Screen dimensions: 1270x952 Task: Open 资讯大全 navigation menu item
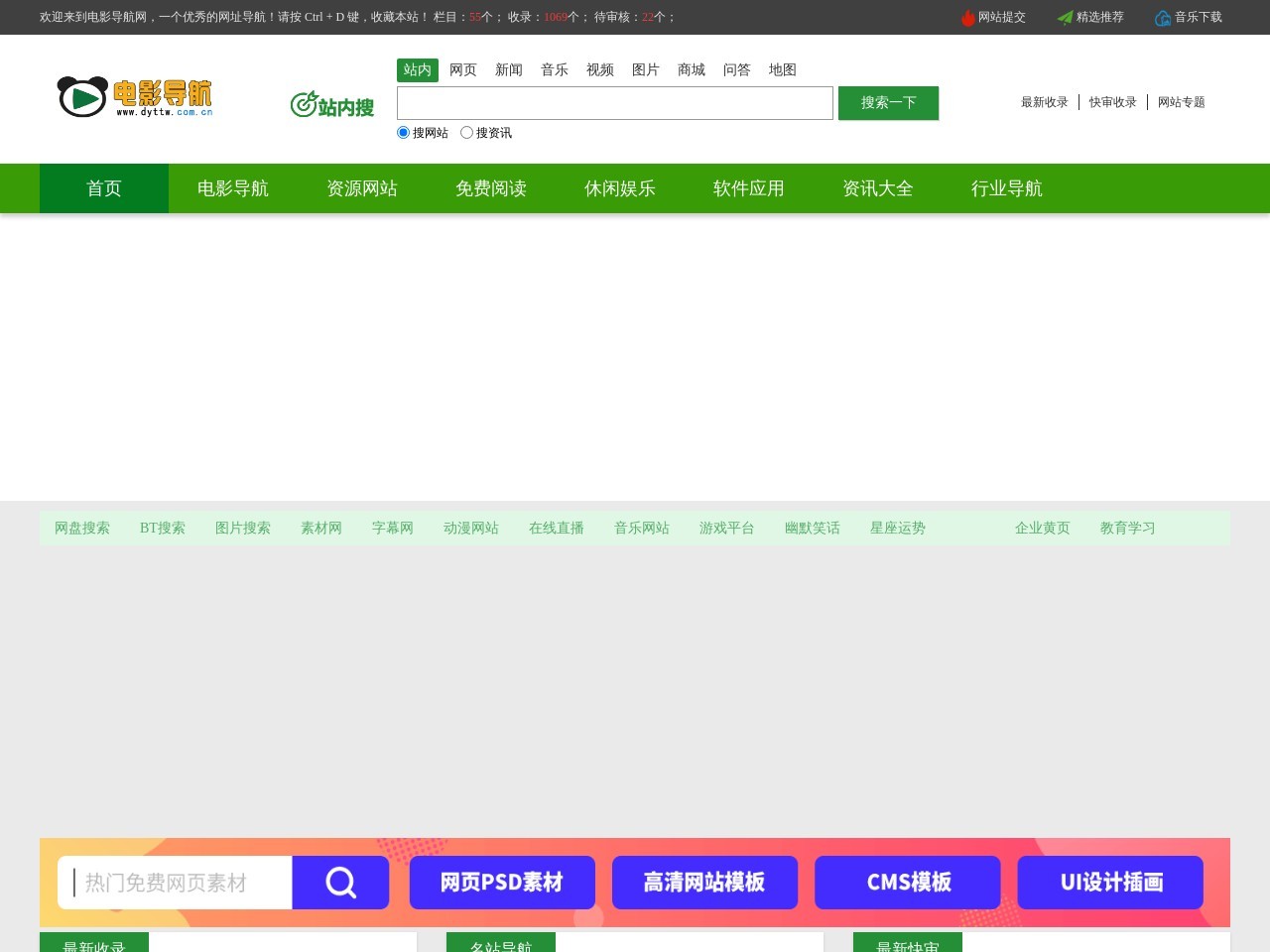[878, 188]
